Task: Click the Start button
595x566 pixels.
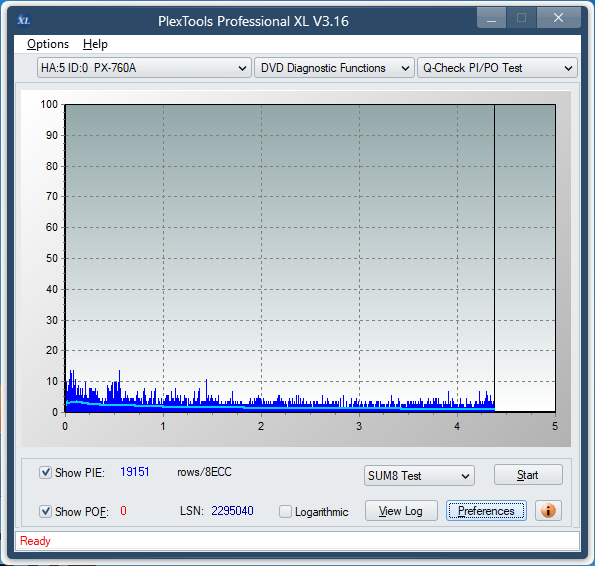Action: point(528,475)
